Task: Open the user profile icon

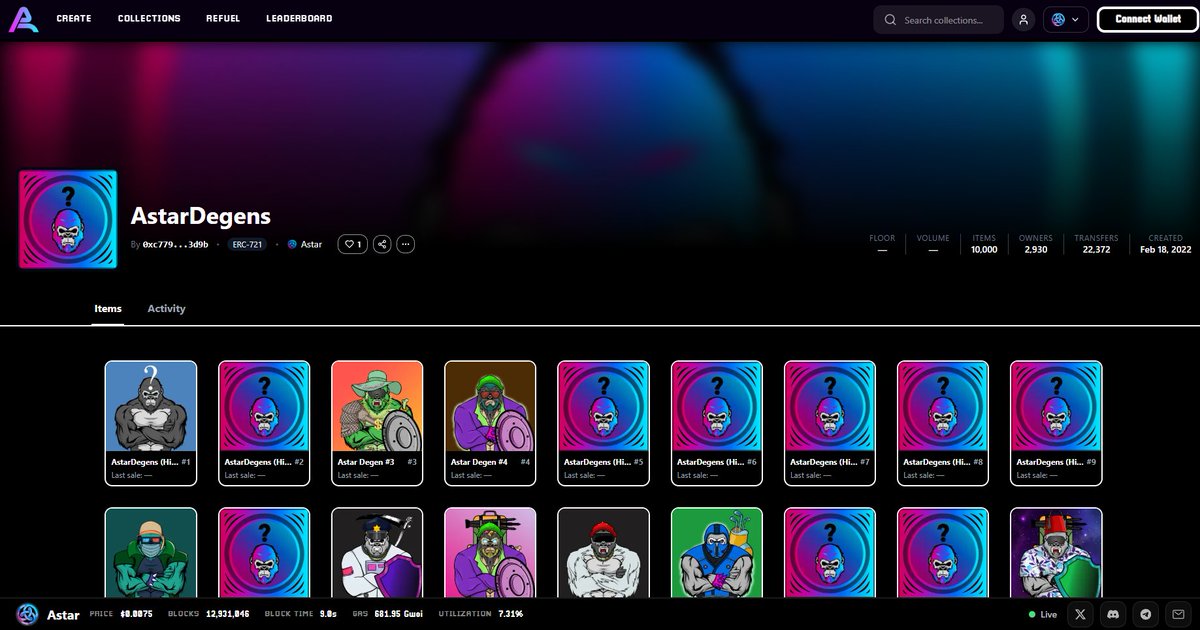Action: point(1023,20)
